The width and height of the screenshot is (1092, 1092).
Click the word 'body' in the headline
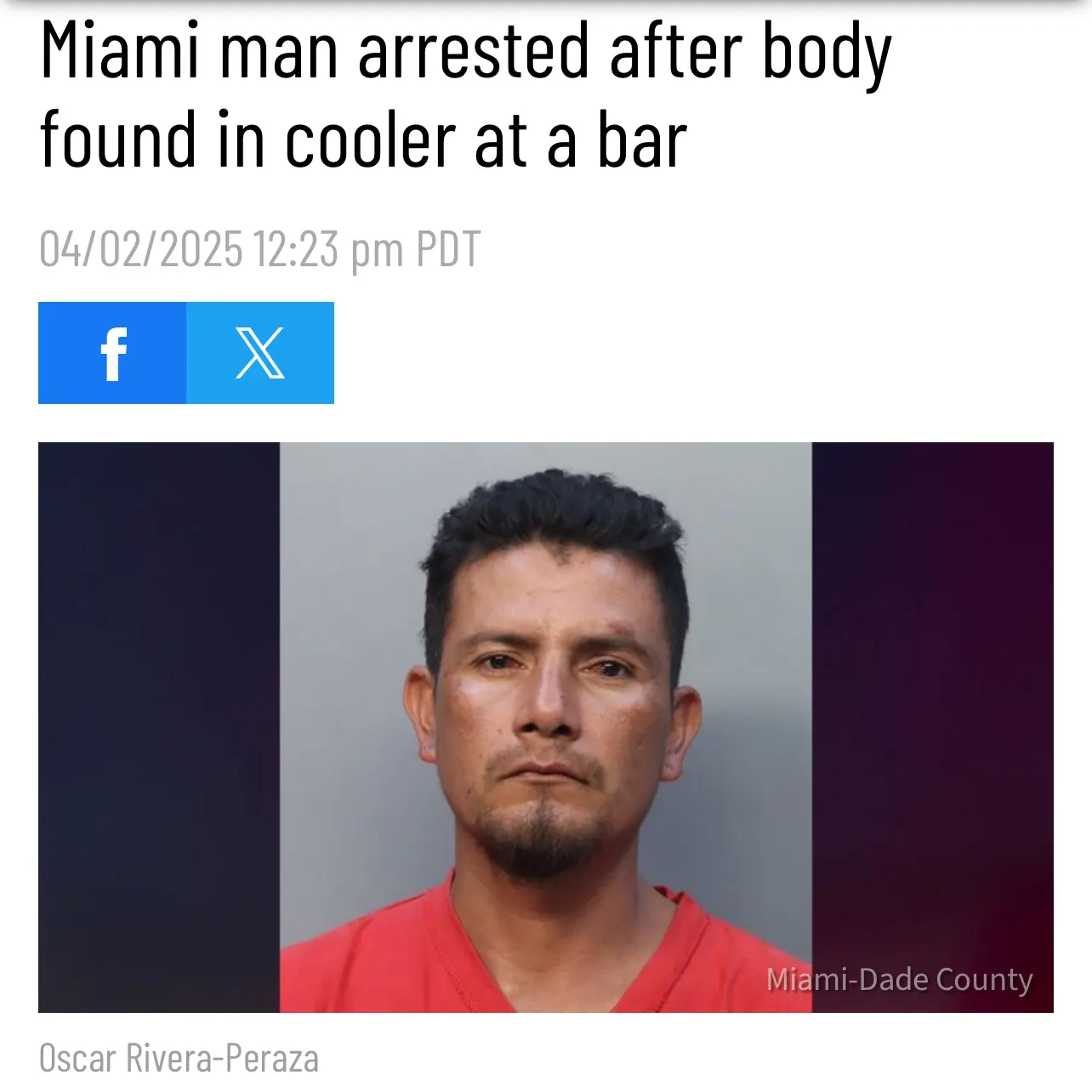pos(826,55)
